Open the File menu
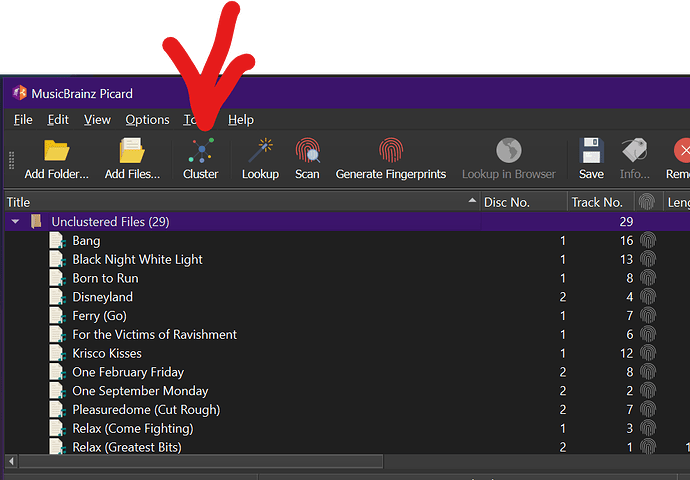Viewport: 690px width, 480px height. 23,120
